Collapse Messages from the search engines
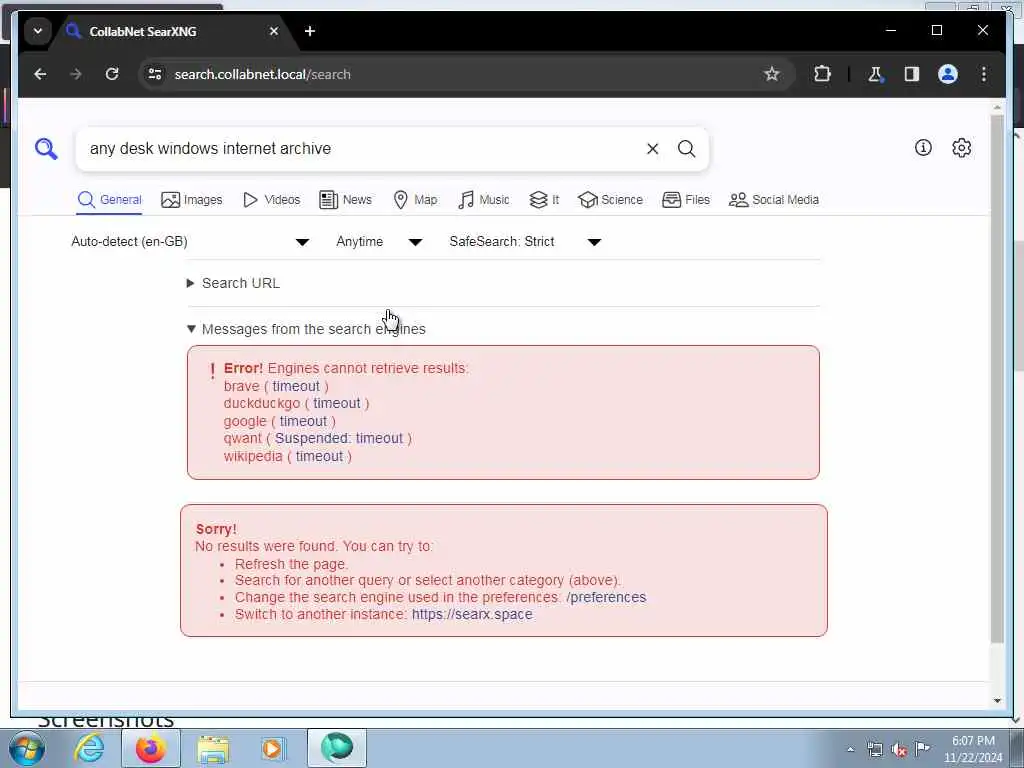1024x768 pixels. tap(306, 329)
